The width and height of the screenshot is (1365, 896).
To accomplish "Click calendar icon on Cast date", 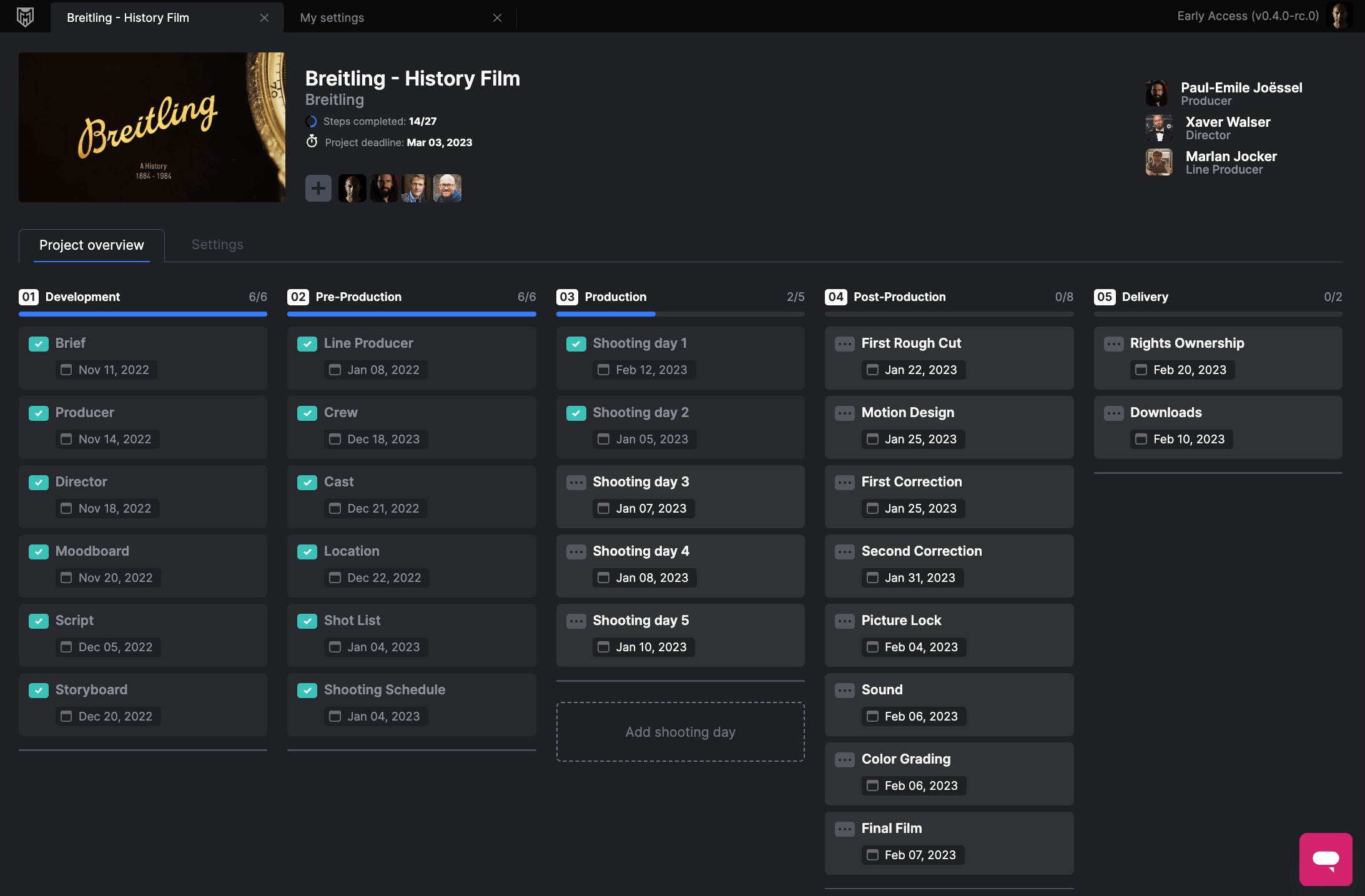I will point(335,508).
